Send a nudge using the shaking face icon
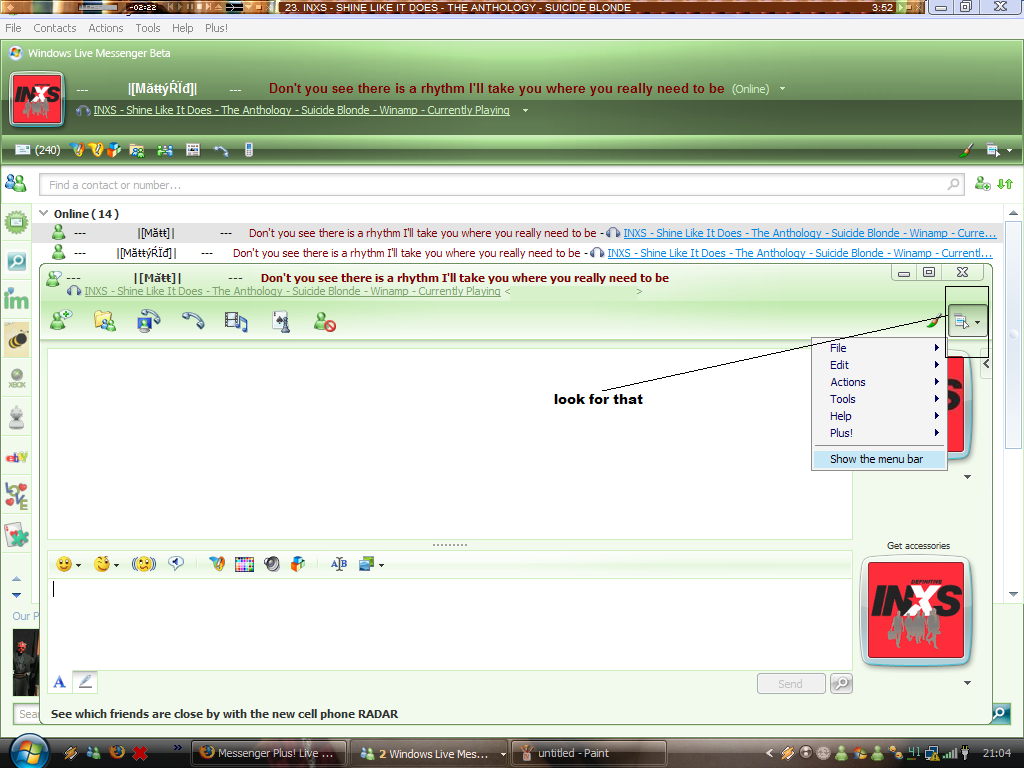This screenshot has height=768, width=1024. [144, 564]
